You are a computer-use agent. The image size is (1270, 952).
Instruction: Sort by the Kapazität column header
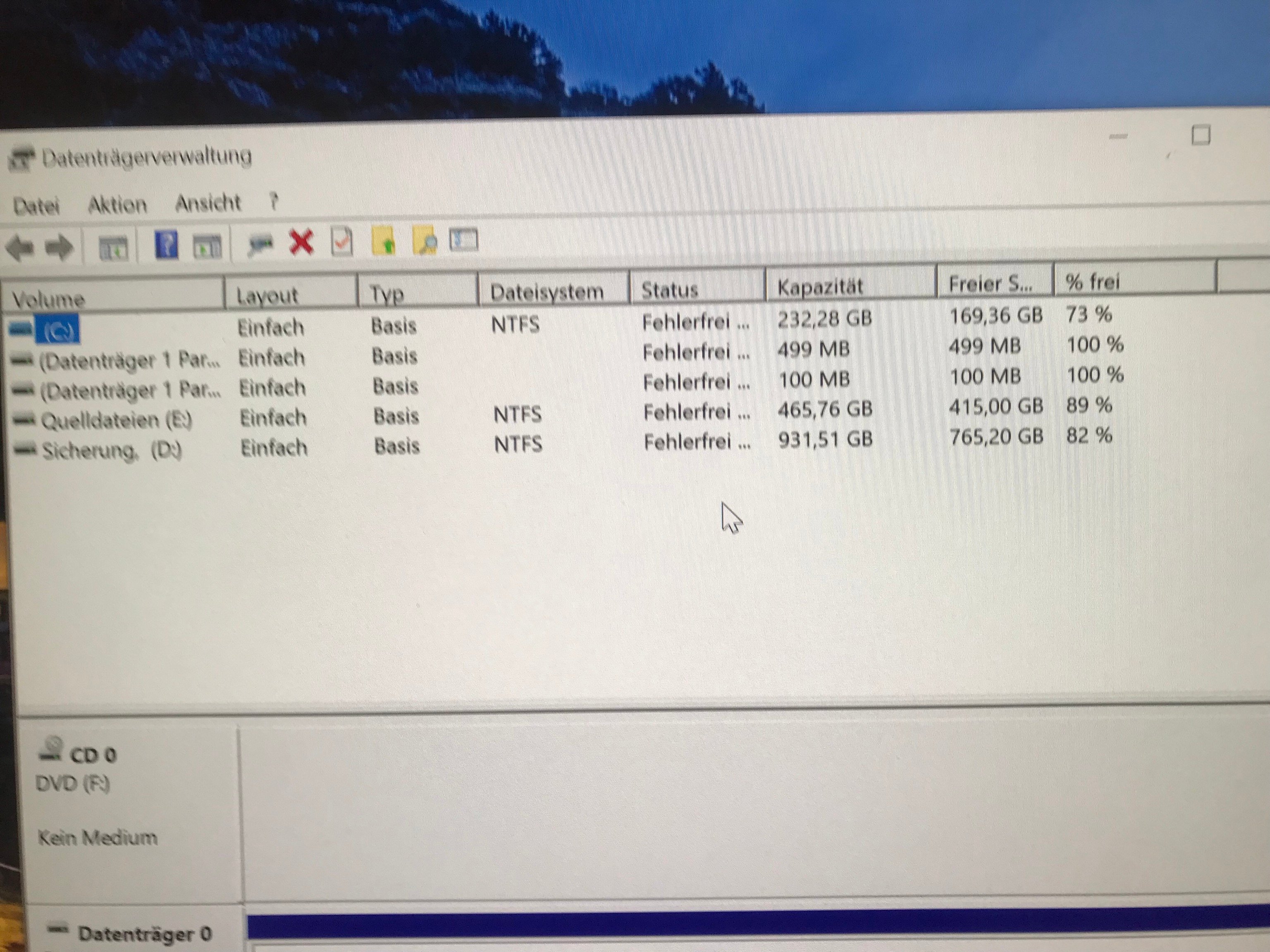tap(820, 287)
